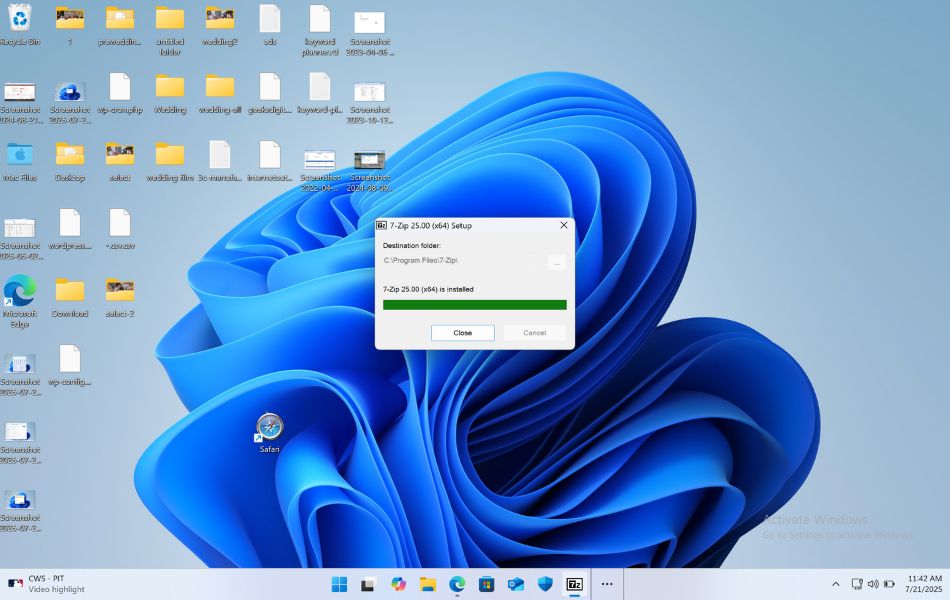Open Outlook from the taskbar
This screenshot has height=600, width=950.
(514, 582)
